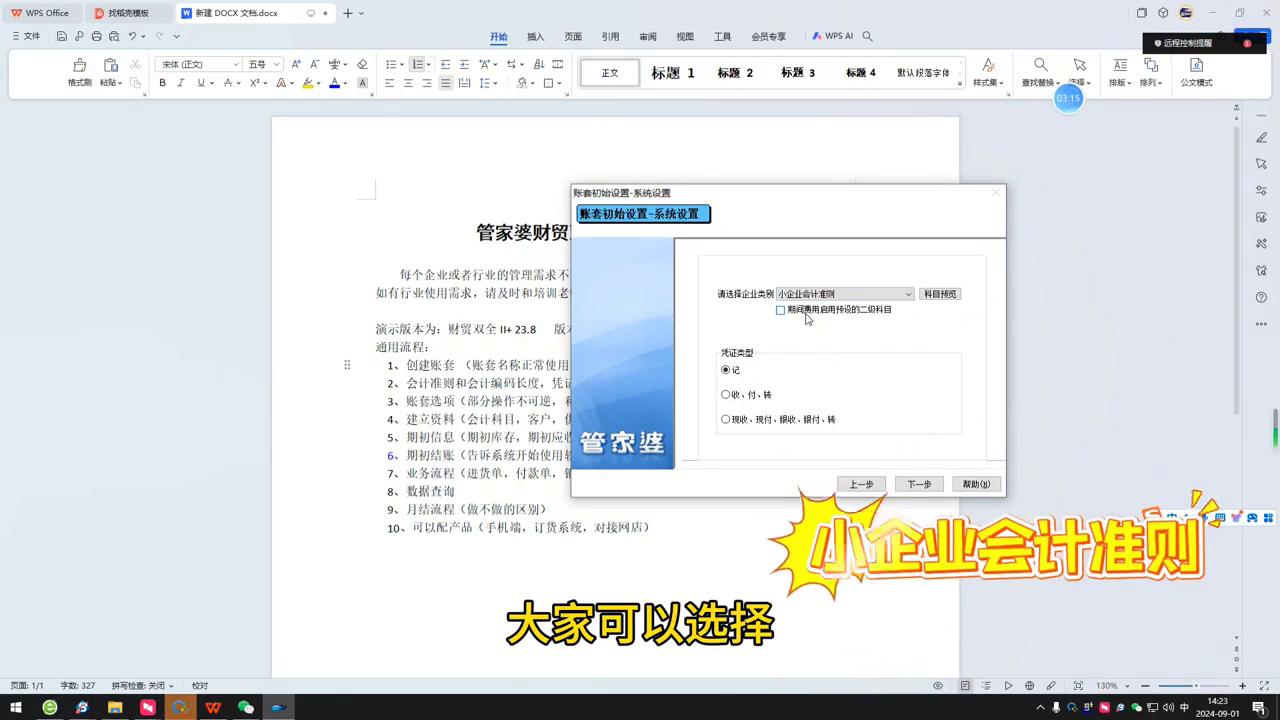This screenshot has height=720, width=1280.
Task: Click the outline view icon in status bar
Action: click(986, 686)
